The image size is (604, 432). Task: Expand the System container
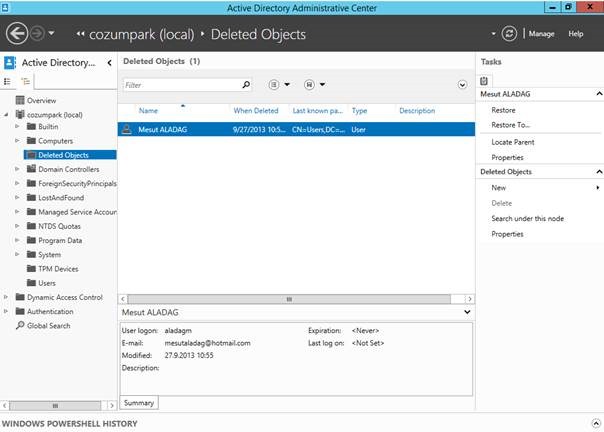pos(17,254)
